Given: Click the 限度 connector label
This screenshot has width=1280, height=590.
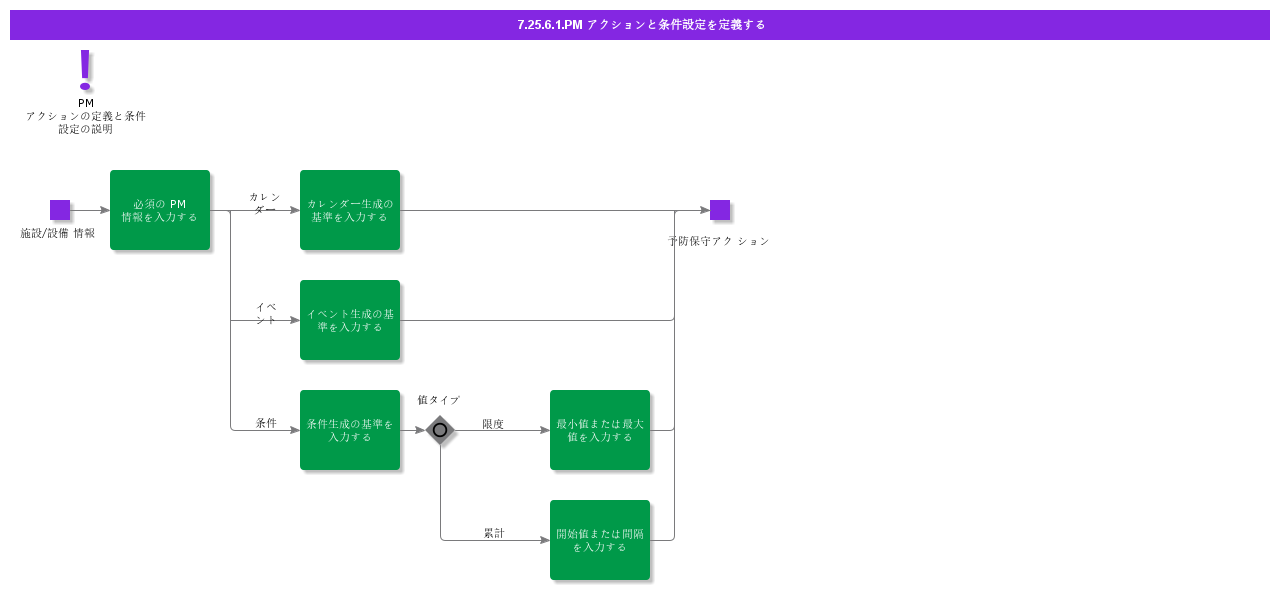Looking at the screenshot, I should (493, 424).
